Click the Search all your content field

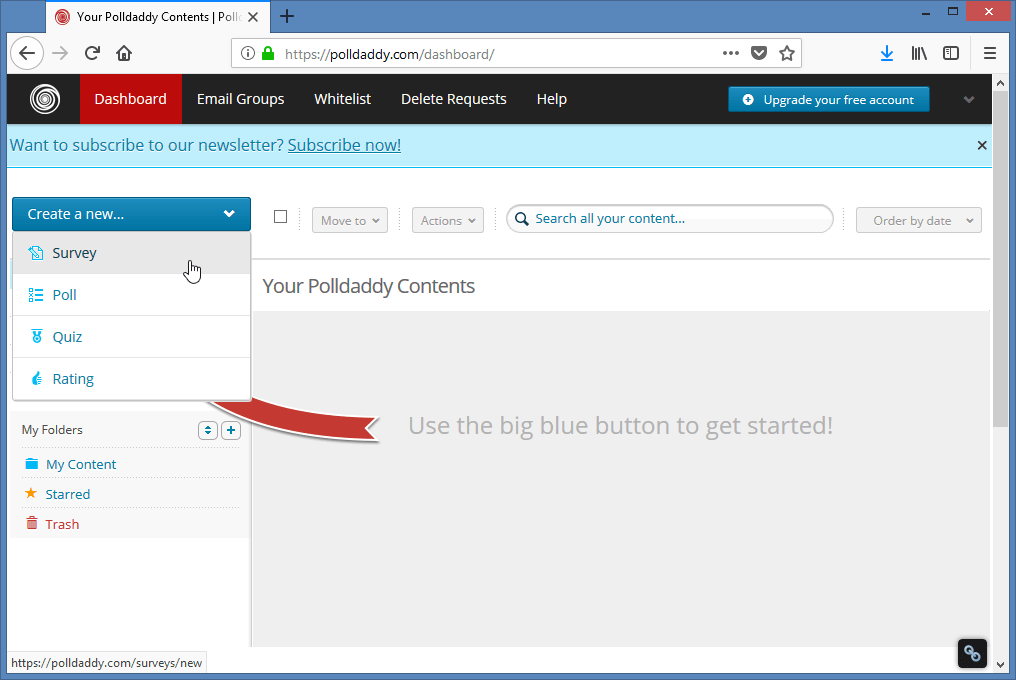[669, 218]
